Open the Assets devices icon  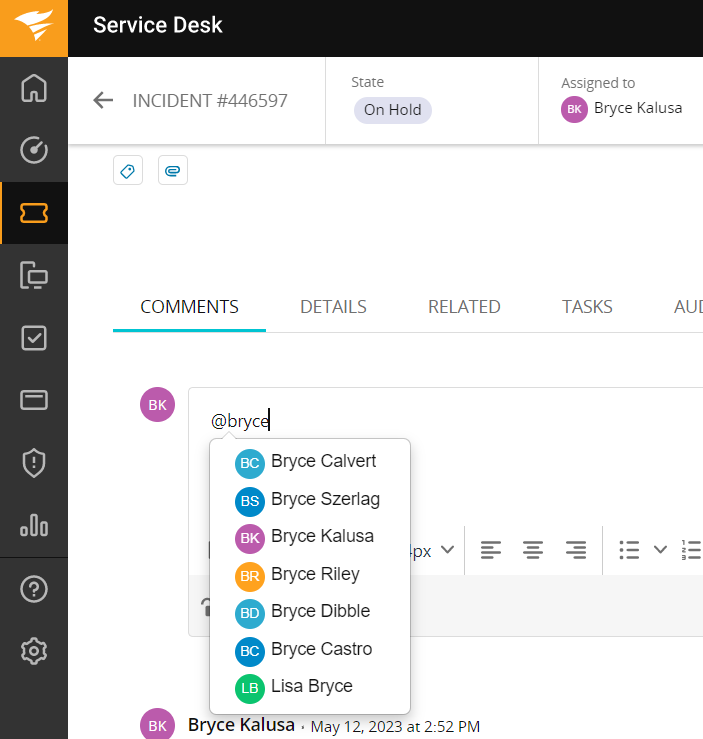pyautogui.click(x=34, y=275)
